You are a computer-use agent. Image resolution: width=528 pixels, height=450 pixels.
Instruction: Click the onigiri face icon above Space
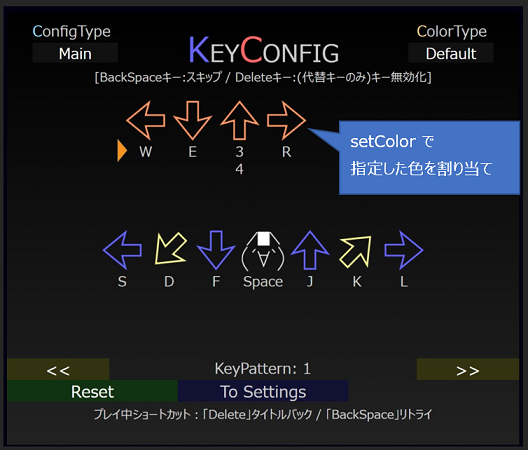pyautogui.click(x=263, y=251)
